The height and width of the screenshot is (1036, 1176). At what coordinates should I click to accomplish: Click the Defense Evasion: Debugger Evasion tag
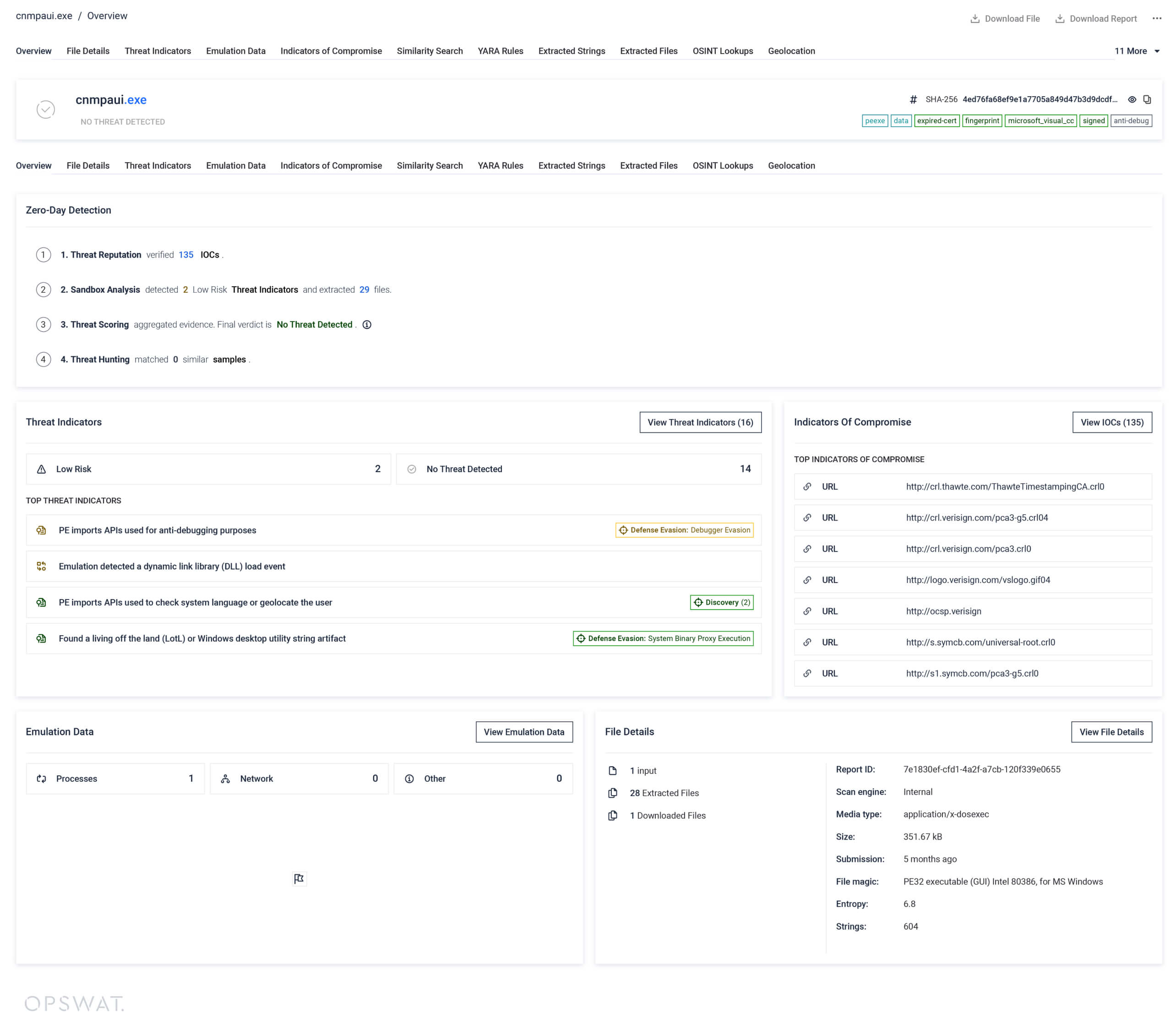(x=684, y=530)
